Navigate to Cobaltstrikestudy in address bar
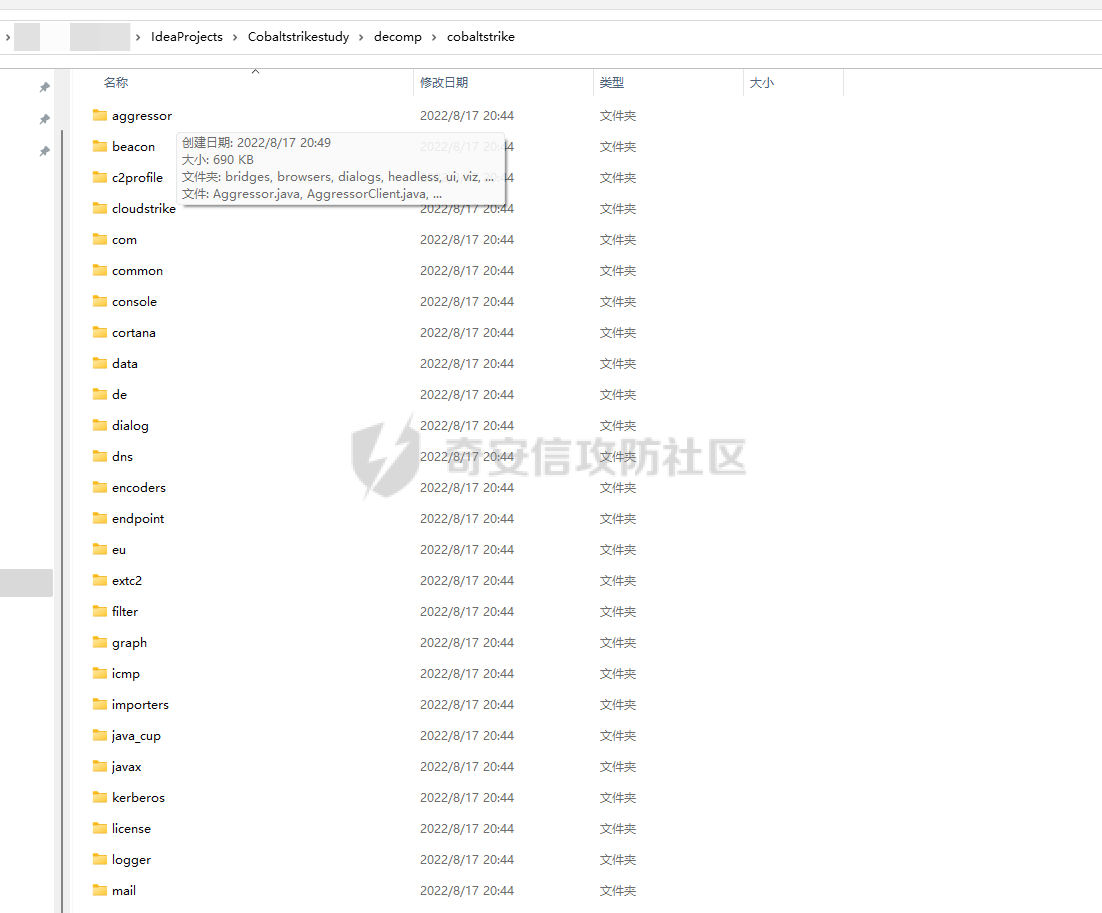The width and height of the screenshot is (1102, 913). coord(298,37)
